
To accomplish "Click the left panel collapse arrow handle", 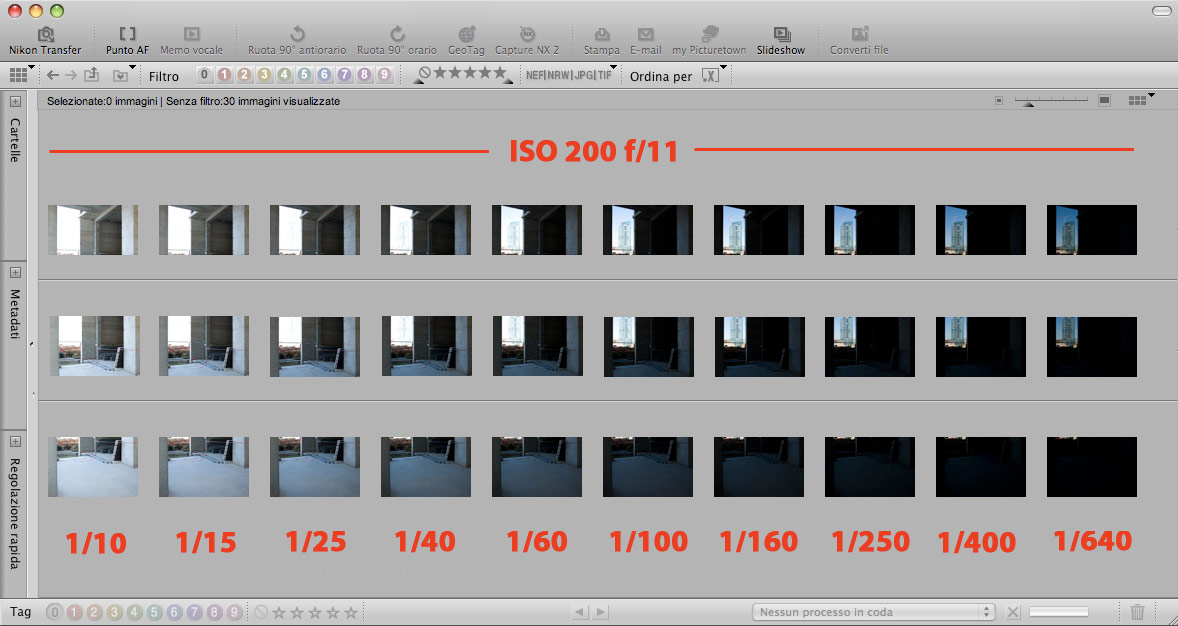I will pos(31,344).
